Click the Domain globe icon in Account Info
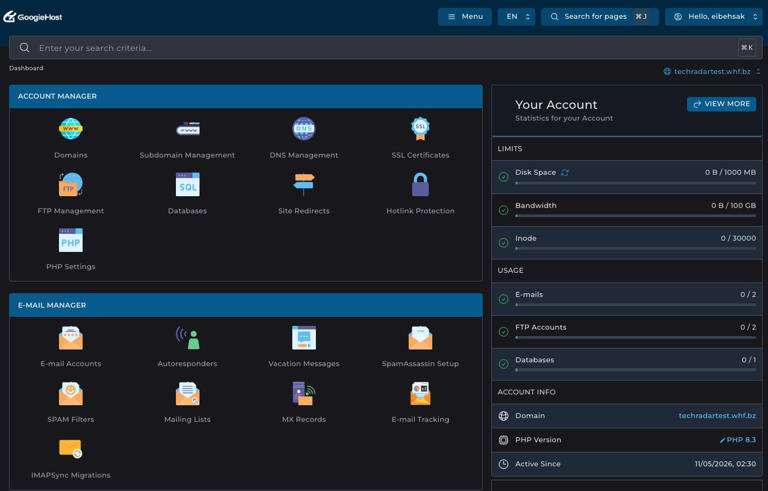Screen dimensions: 768x491 504,416
